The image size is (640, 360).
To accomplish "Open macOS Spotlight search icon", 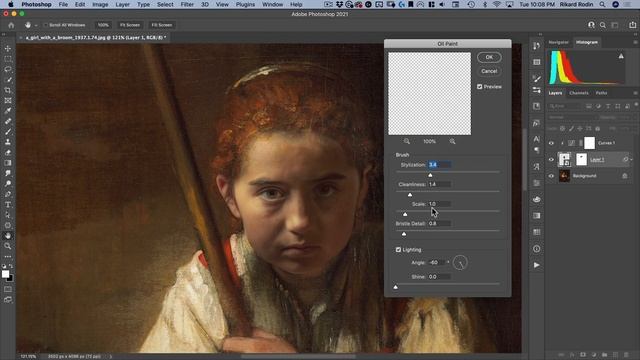I will (x=602, y=4).
